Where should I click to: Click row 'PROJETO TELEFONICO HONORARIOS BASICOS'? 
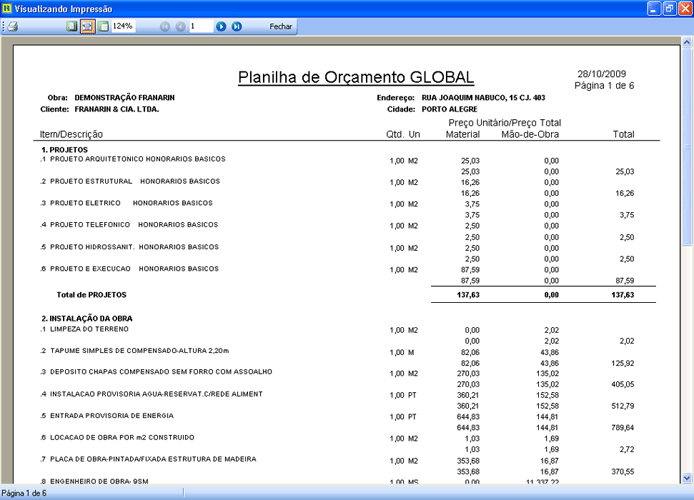tap(134, 225)
